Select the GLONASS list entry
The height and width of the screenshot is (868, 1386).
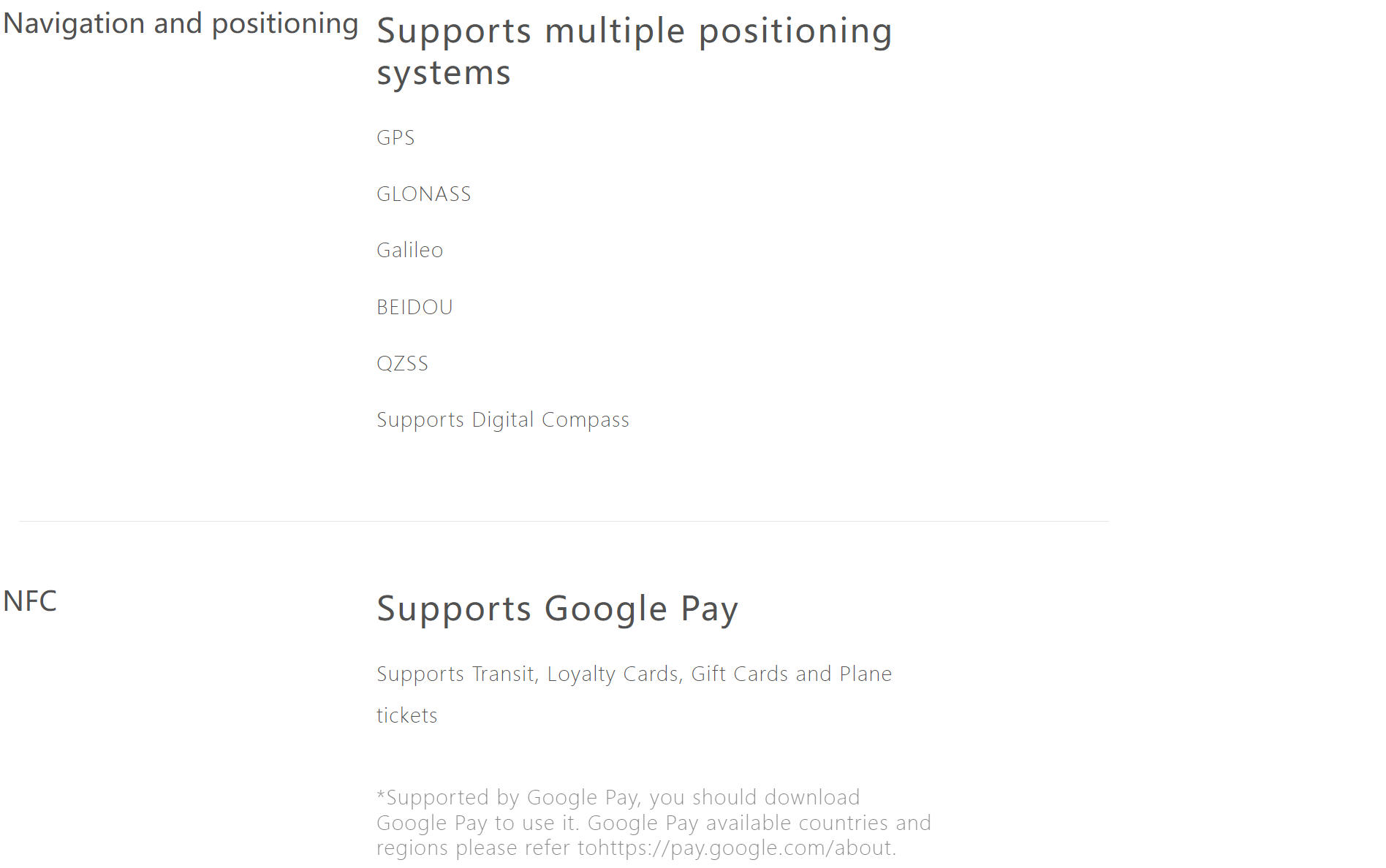pos(424,194)
